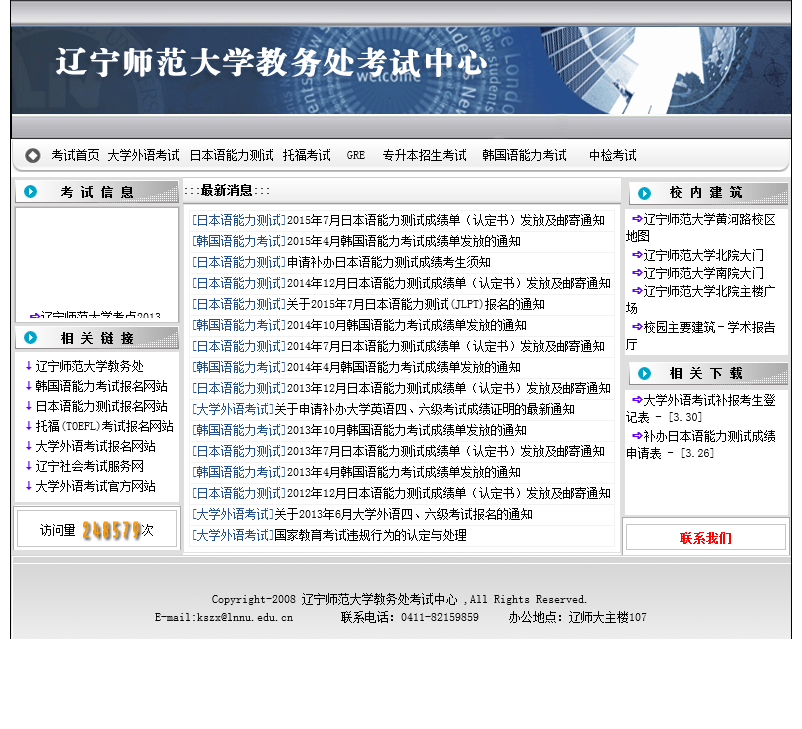Open 托福考试 navigation item

pyautogui.click(x=306, y=155)
